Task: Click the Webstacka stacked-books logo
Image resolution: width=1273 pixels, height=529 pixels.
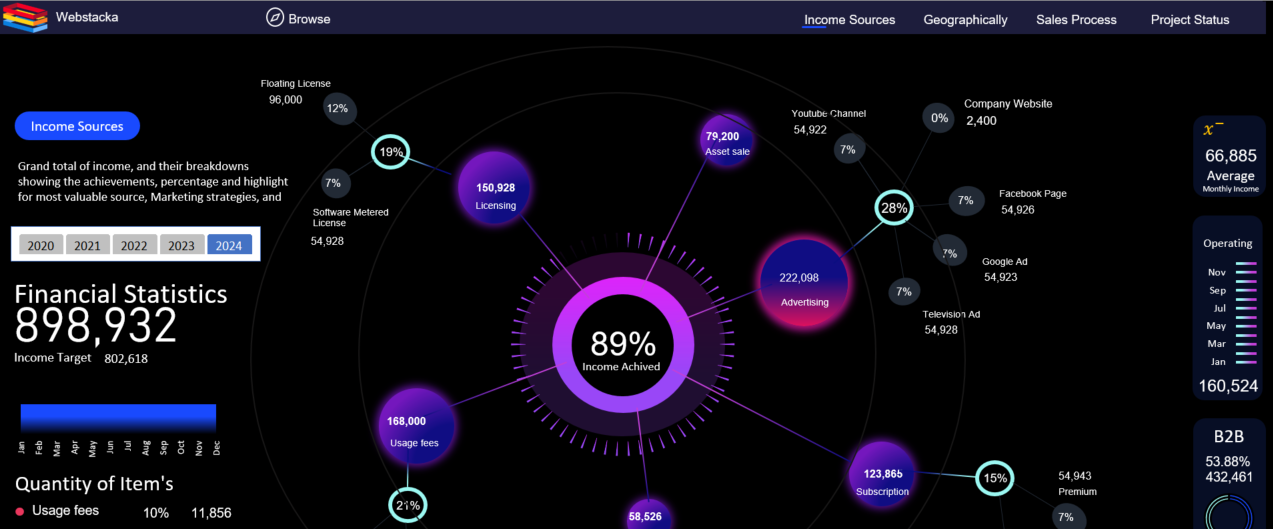Action: click(x=25, y=18)
